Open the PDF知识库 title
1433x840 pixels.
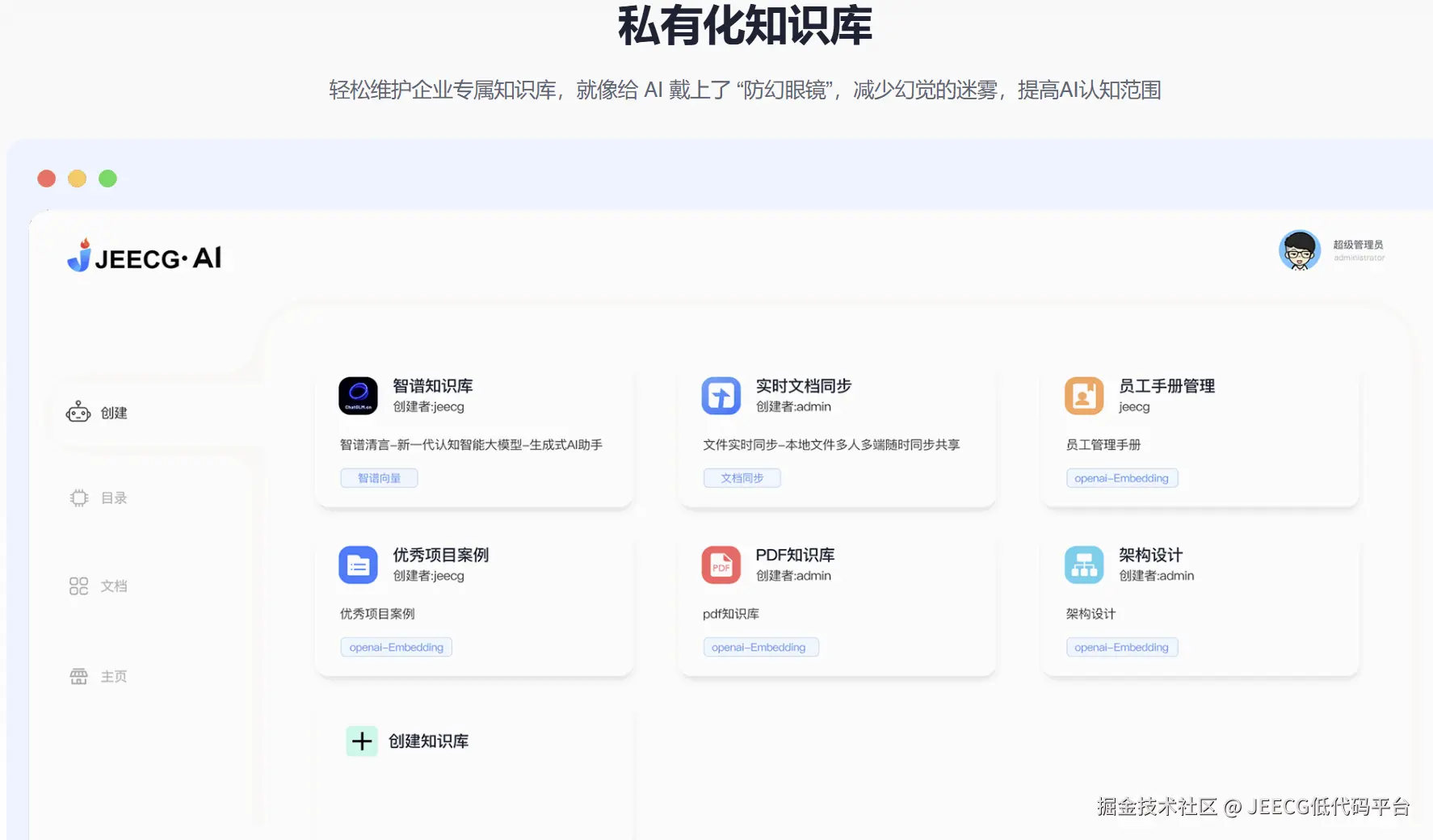coord(795,555)
